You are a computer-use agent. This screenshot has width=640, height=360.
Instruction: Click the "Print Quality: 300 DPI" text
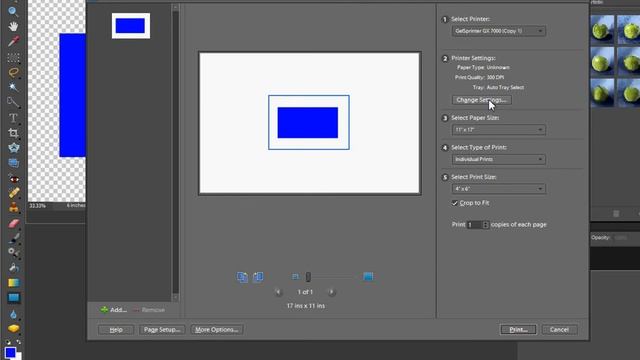click(x=479, y=77)
